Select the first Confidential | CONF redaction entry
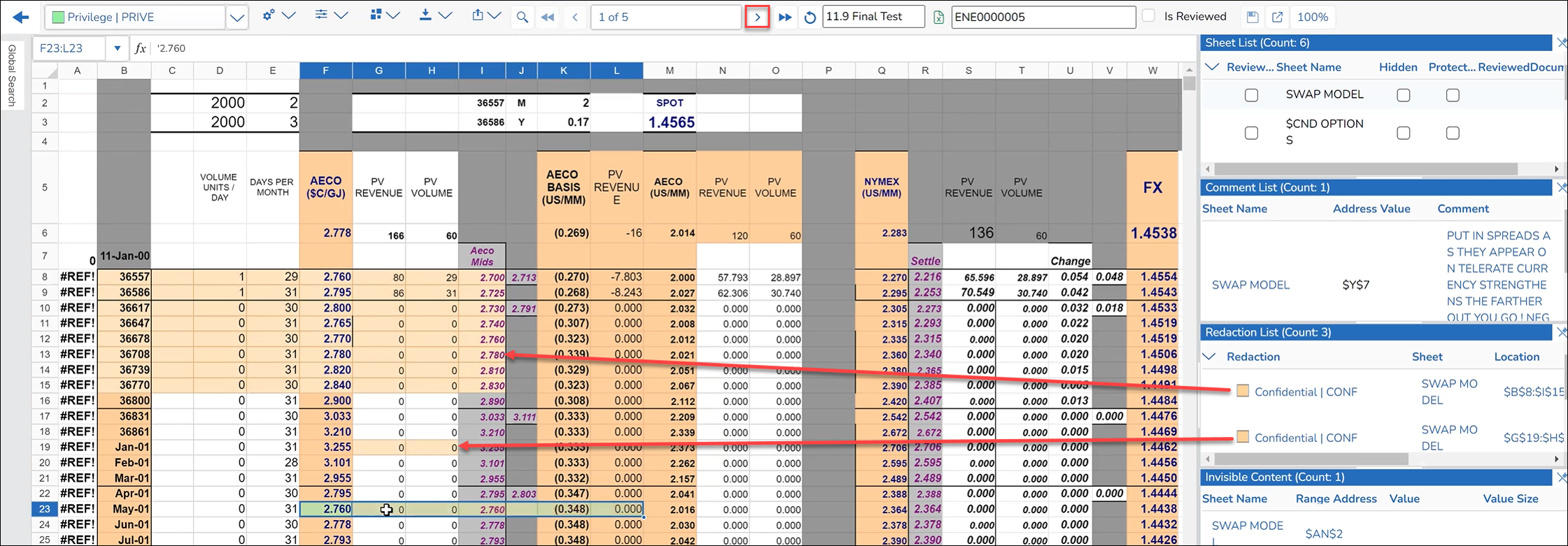 pos(1306,391)
